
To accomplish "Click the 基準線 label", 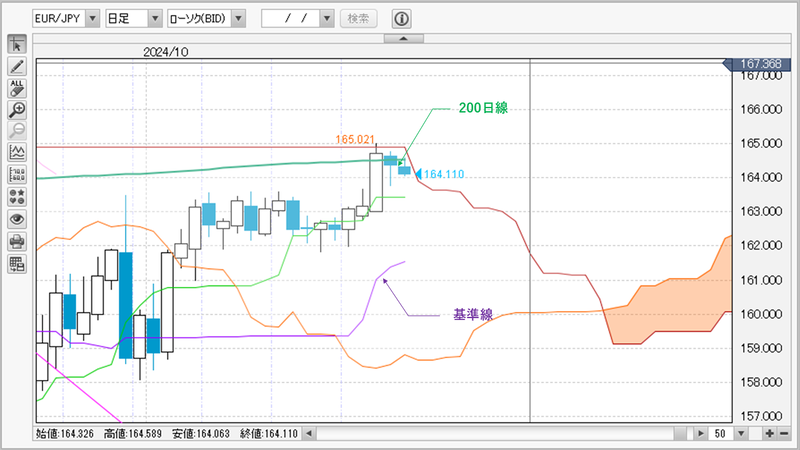I will click(473, 314).
